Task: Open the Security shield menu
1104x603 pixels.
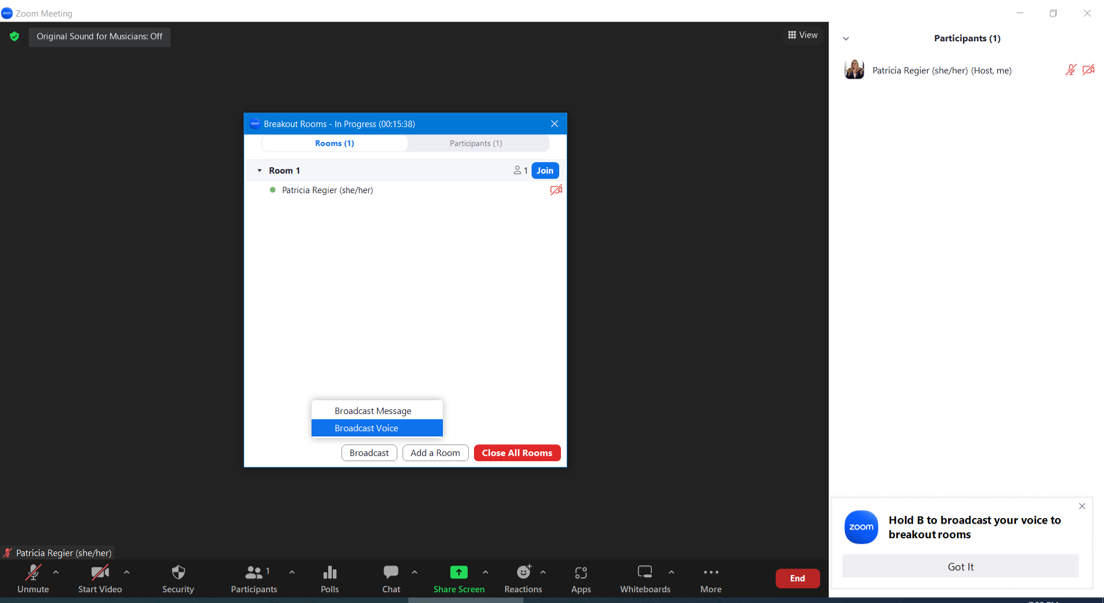Action: pos(178,578)
